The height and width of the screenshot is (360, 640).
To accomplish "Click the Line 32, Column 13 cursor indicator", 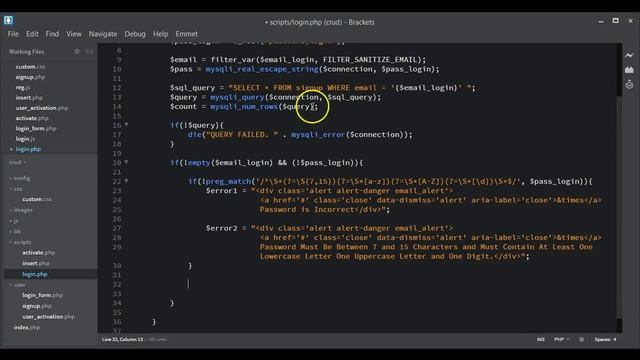I will coord(122,339).
